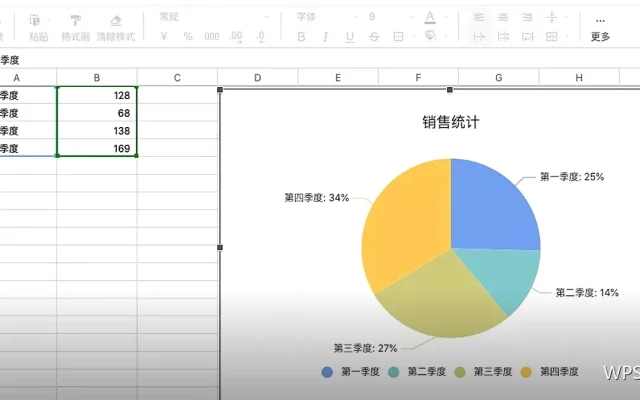
Task: Select column D header
Action: pyautogui.click(x=258, y=78)
